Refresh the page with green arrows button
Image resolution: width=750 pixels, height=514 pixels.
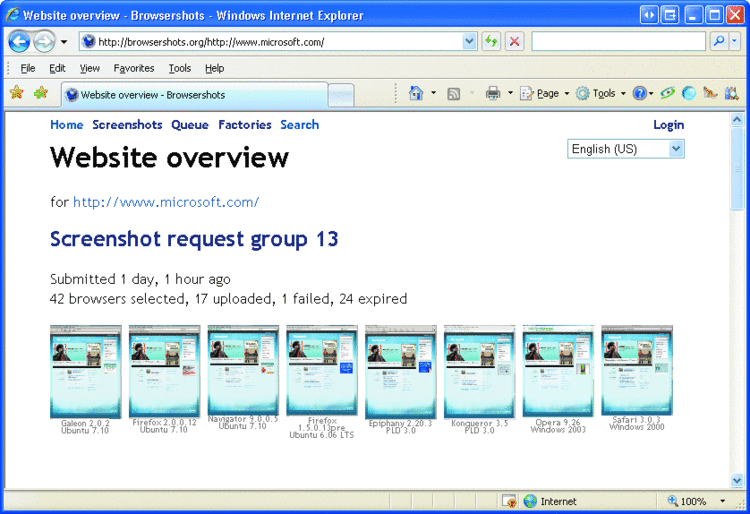[491, 42]
